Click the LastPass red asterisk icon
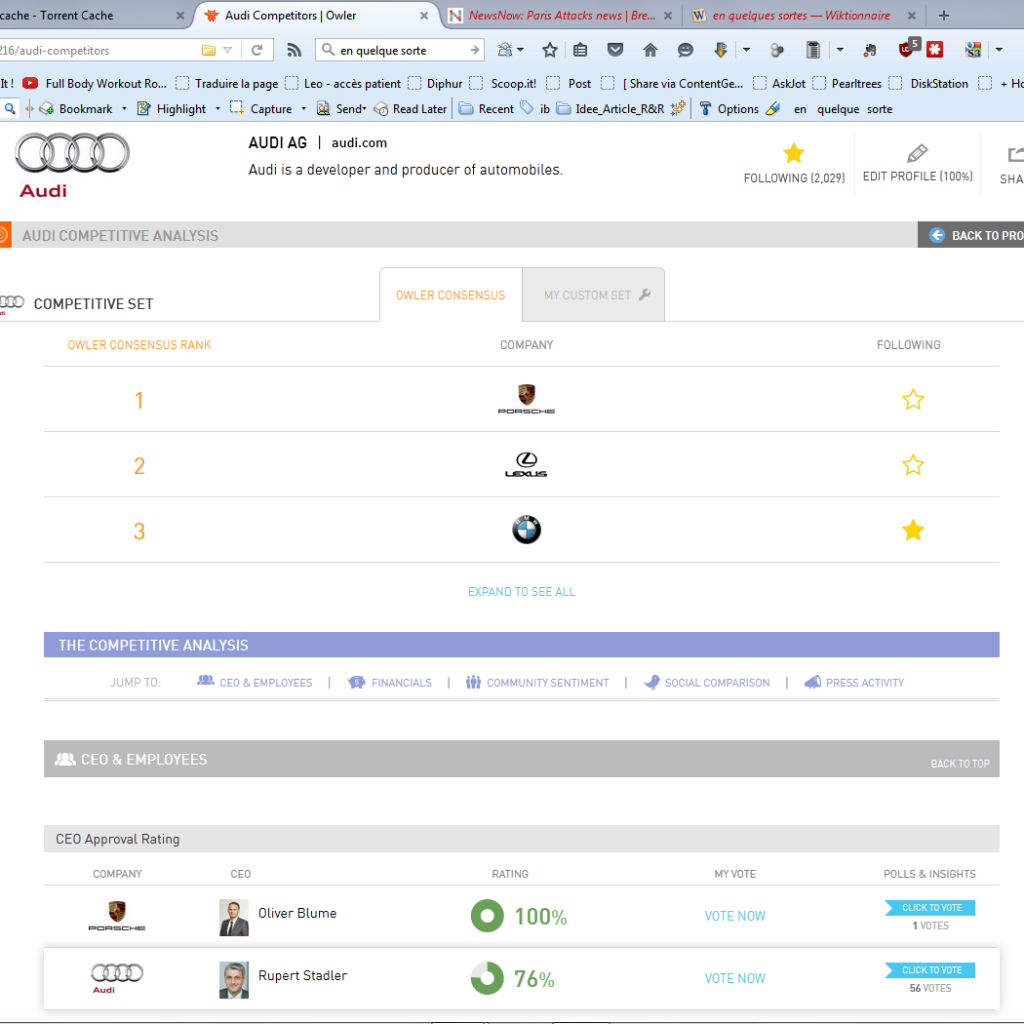 point(935,50)
